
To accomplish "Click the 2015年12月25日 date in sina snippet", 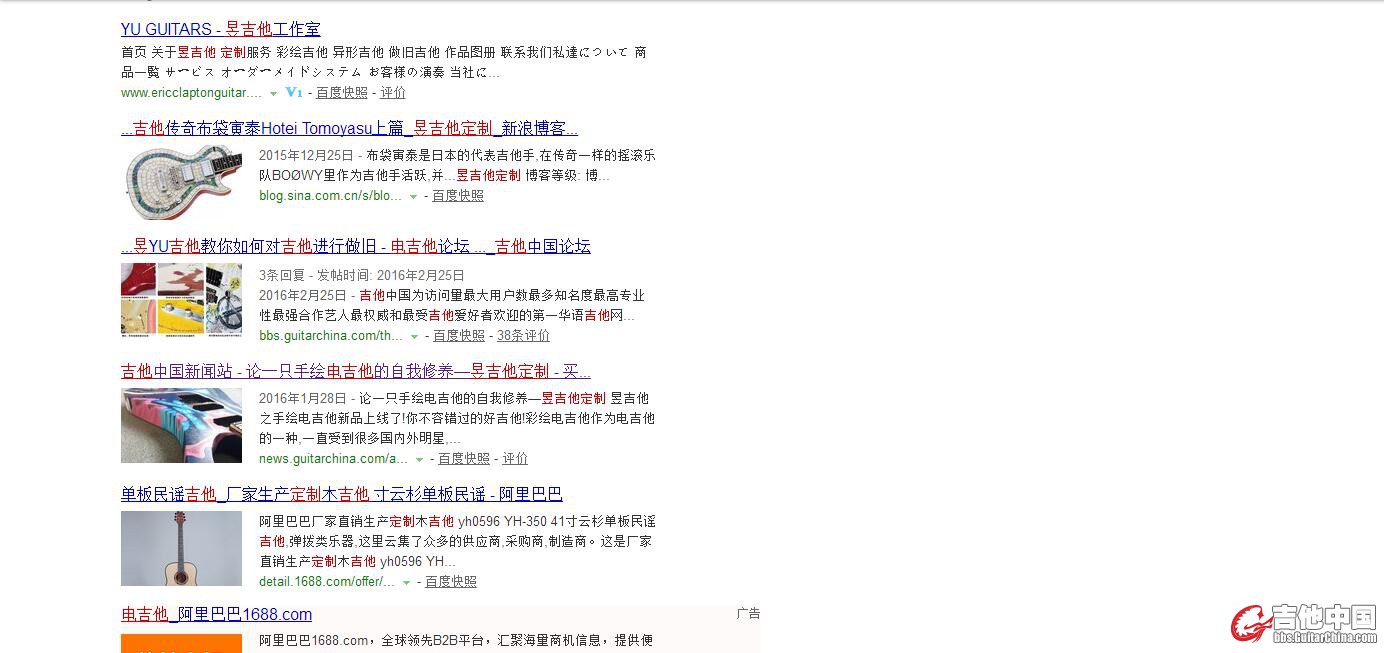I will pos(306,155).
